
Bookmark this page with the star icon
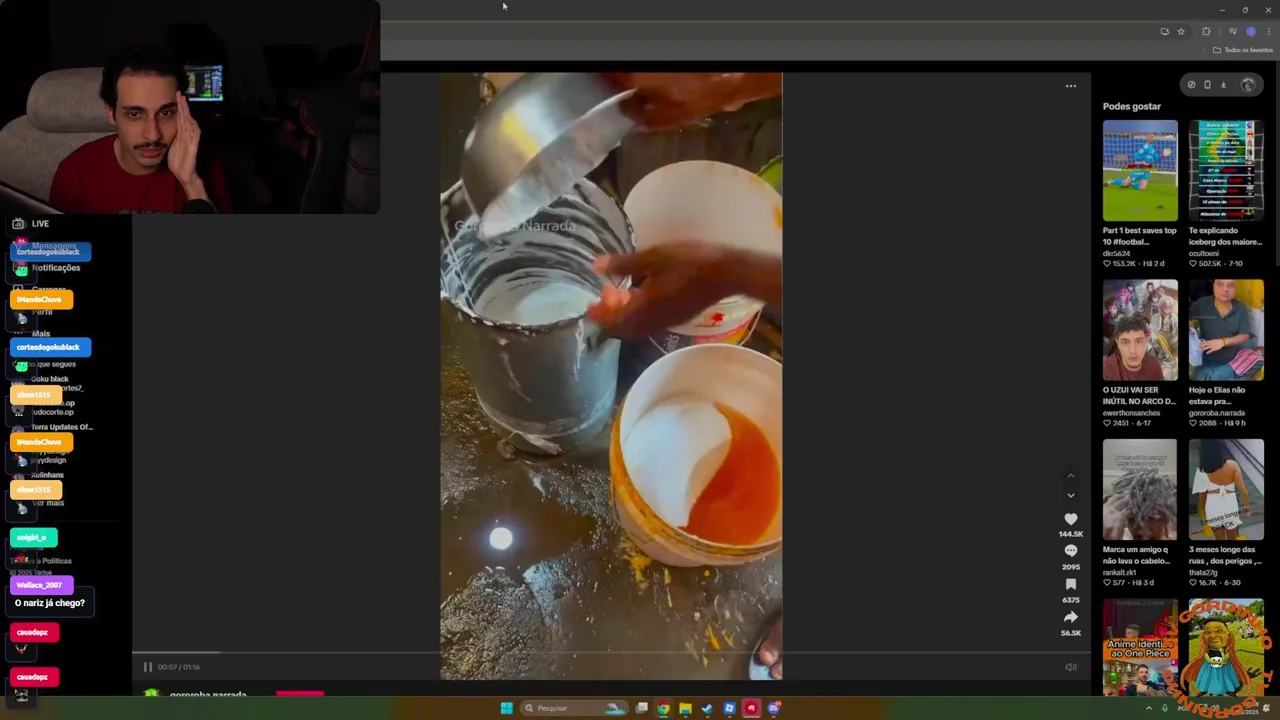click(x=1181, y=32)
